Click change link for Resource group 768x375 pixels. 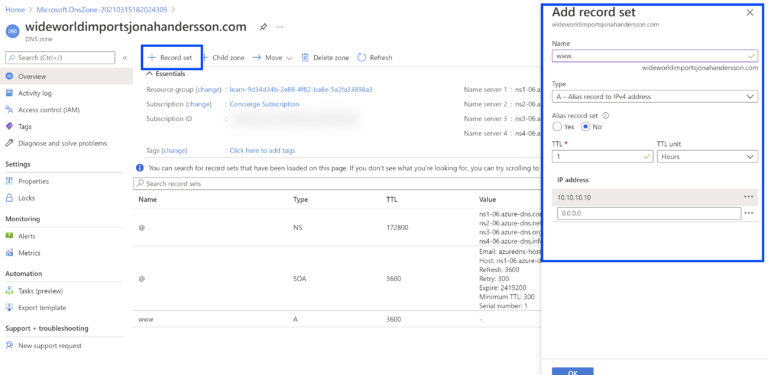(x=209, y=90)
